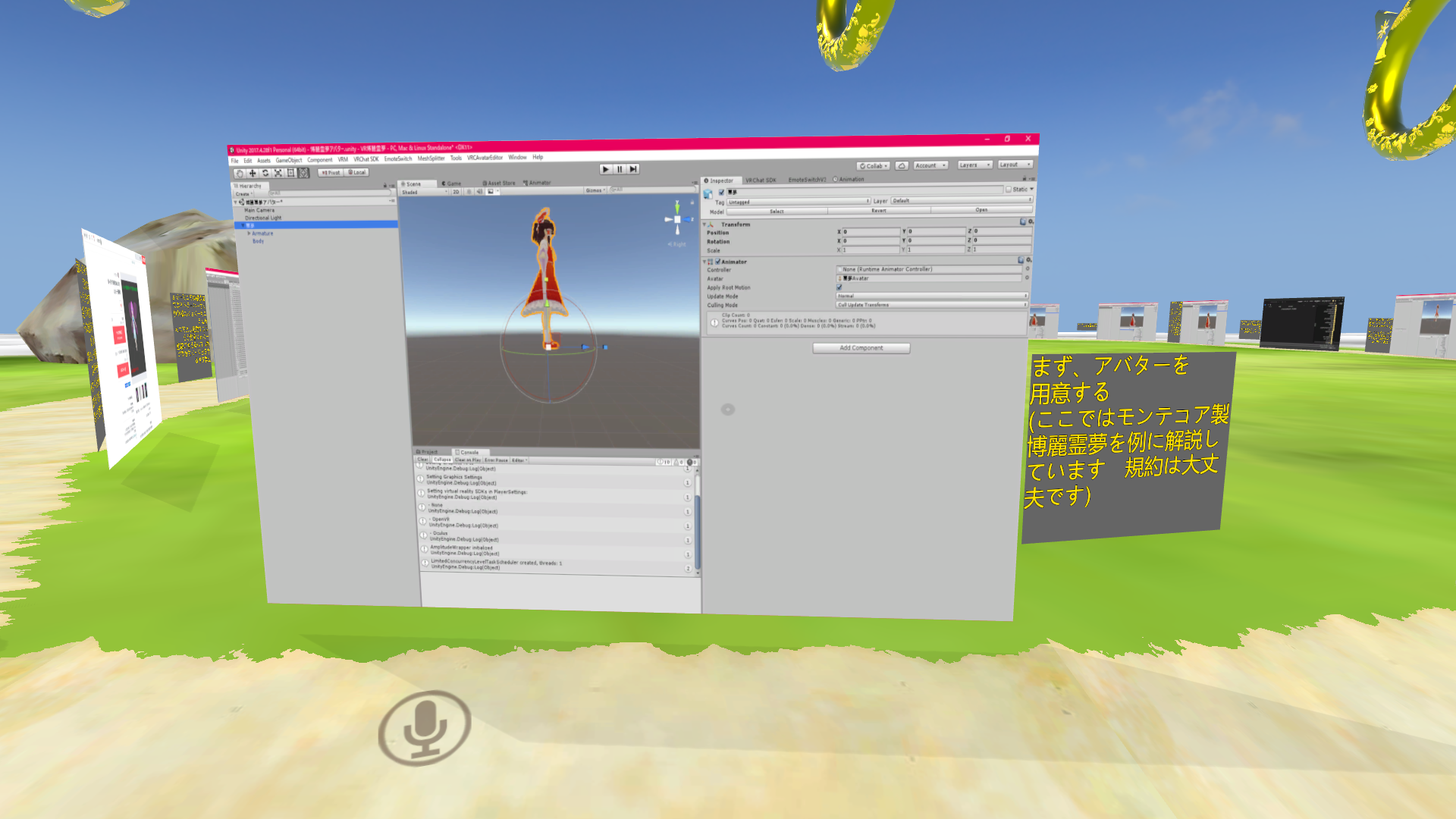Expand the Armature tree item
The height and width of the screenshot is (819, 1456).
tap(249, 234)
